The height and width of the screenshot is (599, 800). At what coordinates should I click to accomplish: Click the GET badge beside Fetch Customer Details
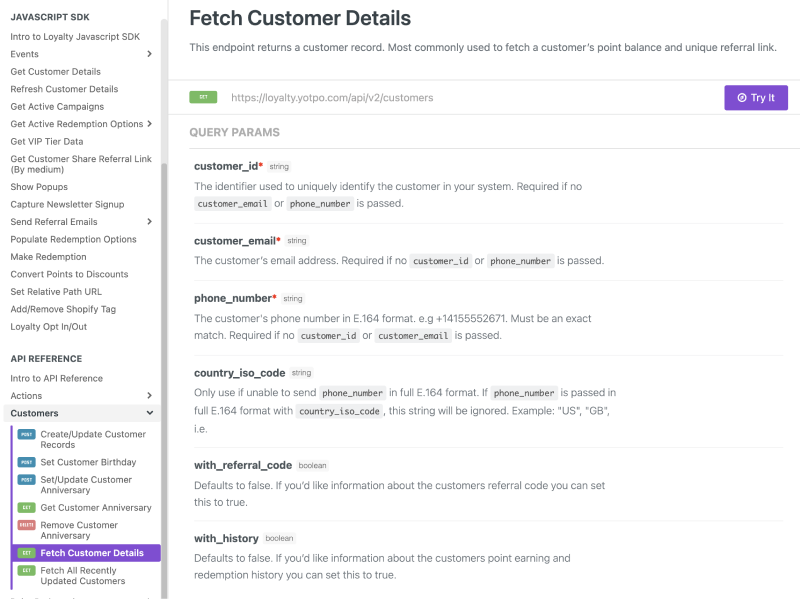29,552
